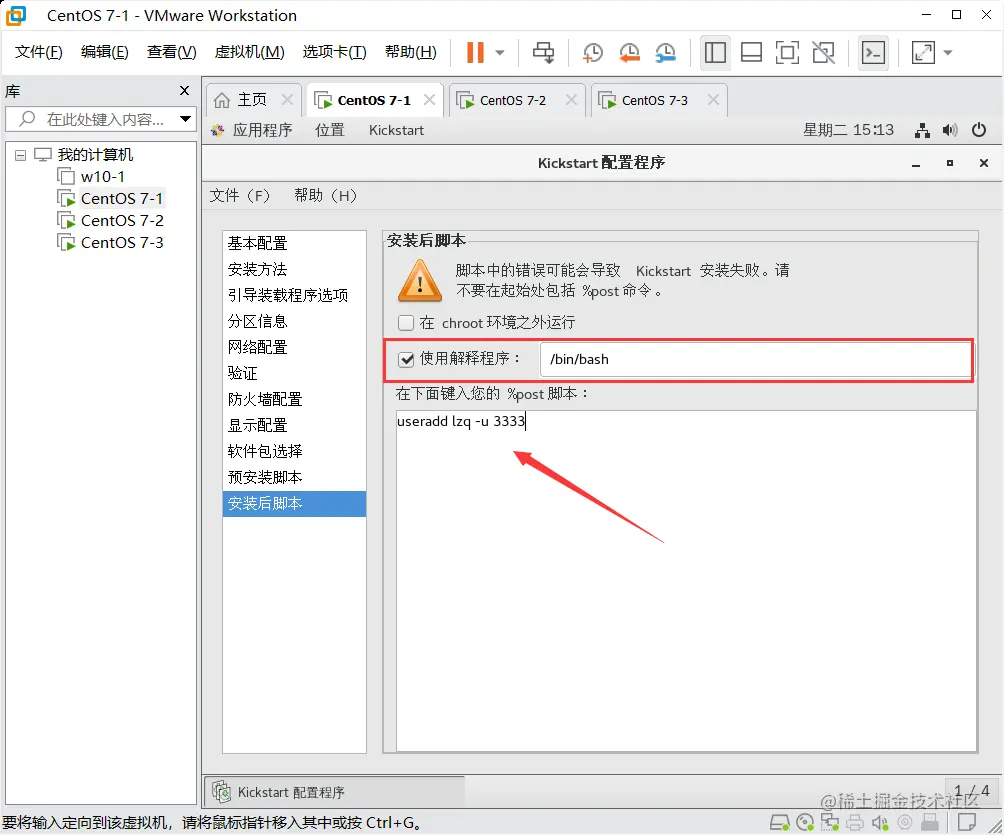Click the VMware sound device status icon
The height and width of the screenshot is (835, 1004).
(x=880, y=822)
